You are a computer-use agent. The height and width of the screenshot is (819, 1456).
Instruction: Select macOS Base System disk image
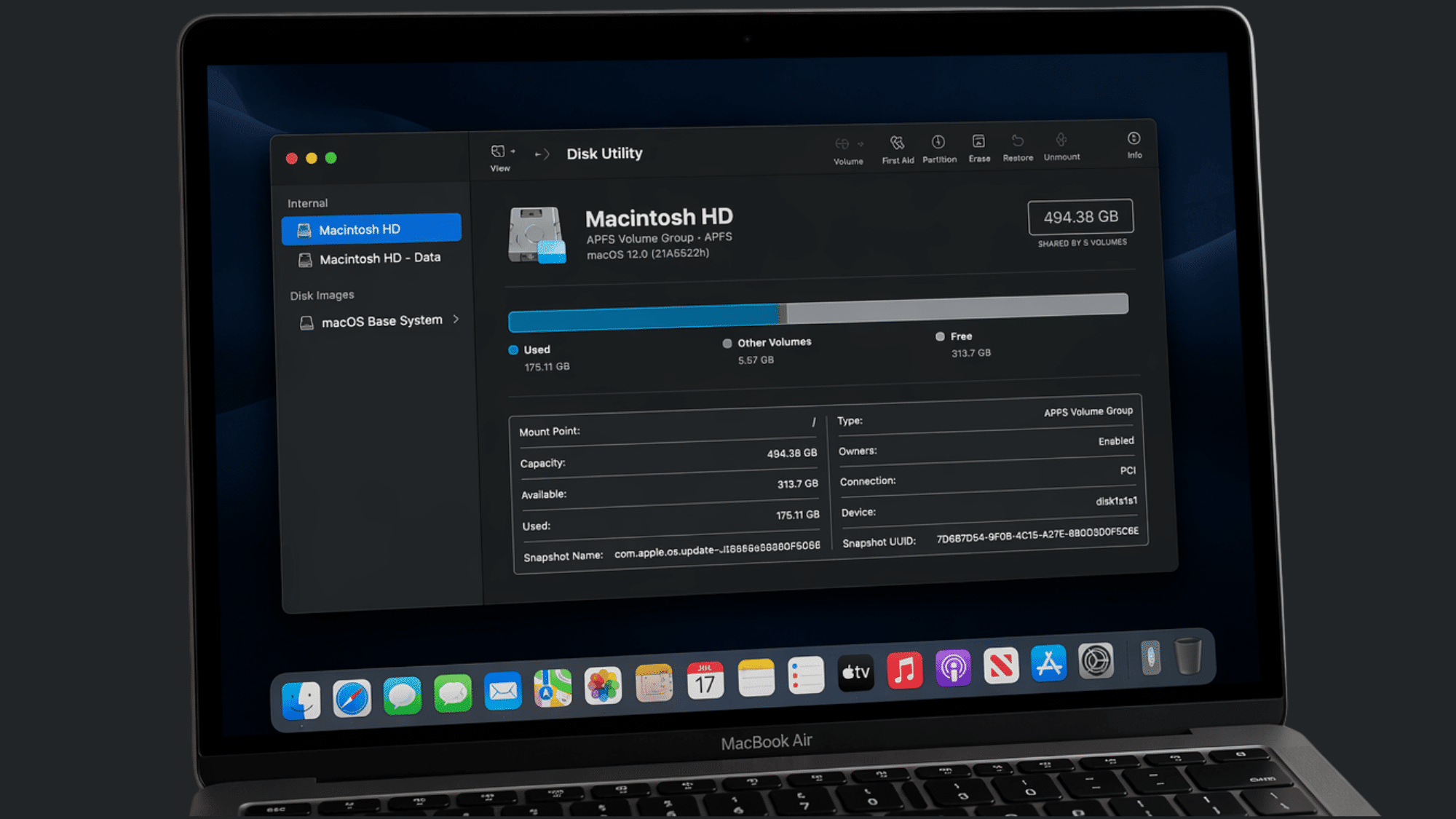(371, 321)
